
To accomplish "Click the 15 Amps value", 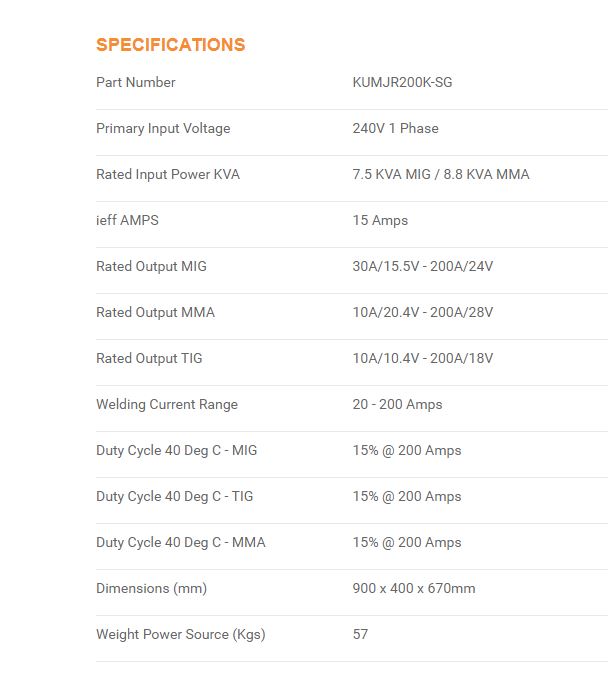I will 380,220.
